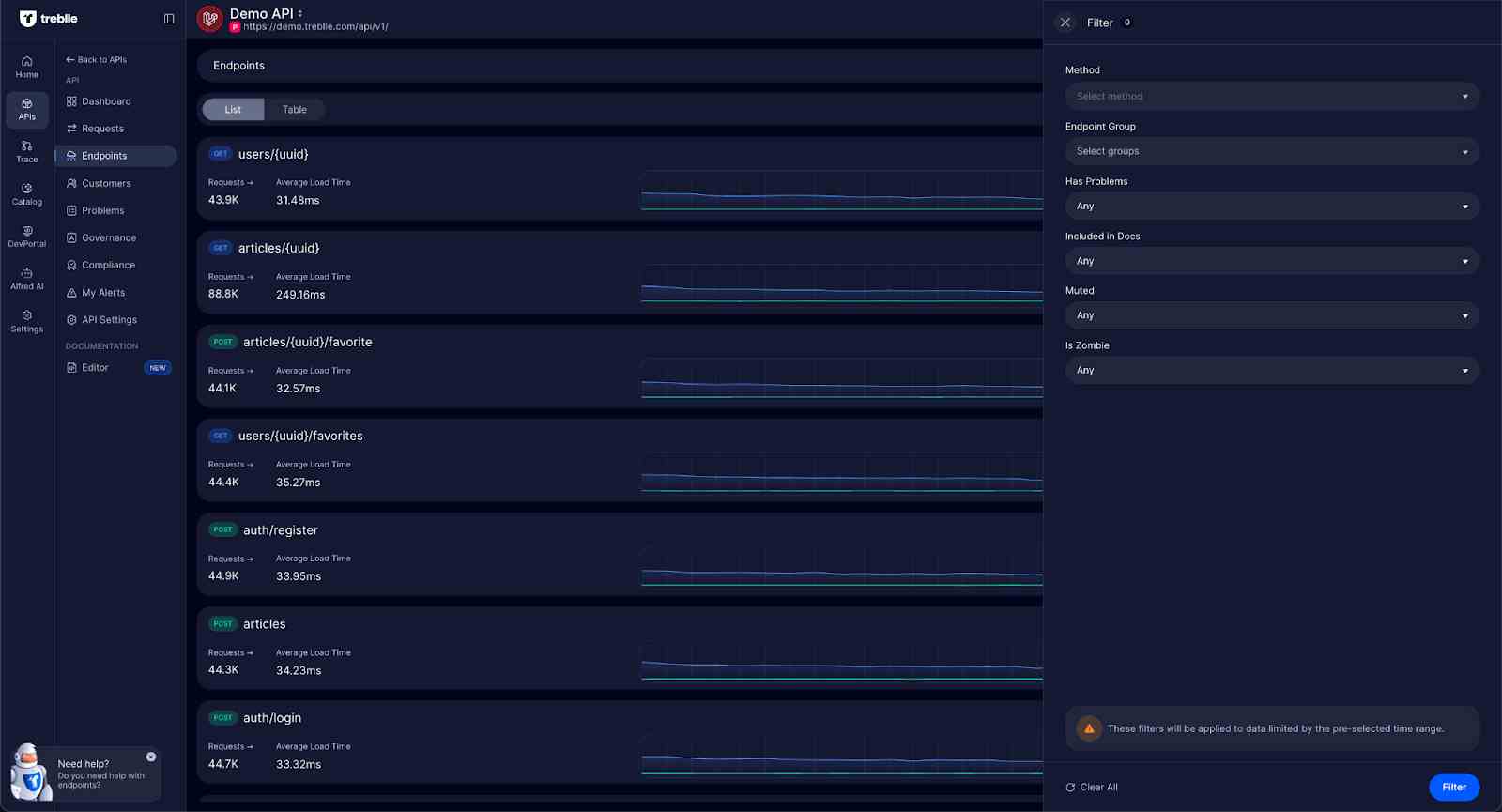Image resolution: width=1502 pixels, height=812 pixels.
Task: Click the Alfred robot mascot
Action: (x=30, y=772)
